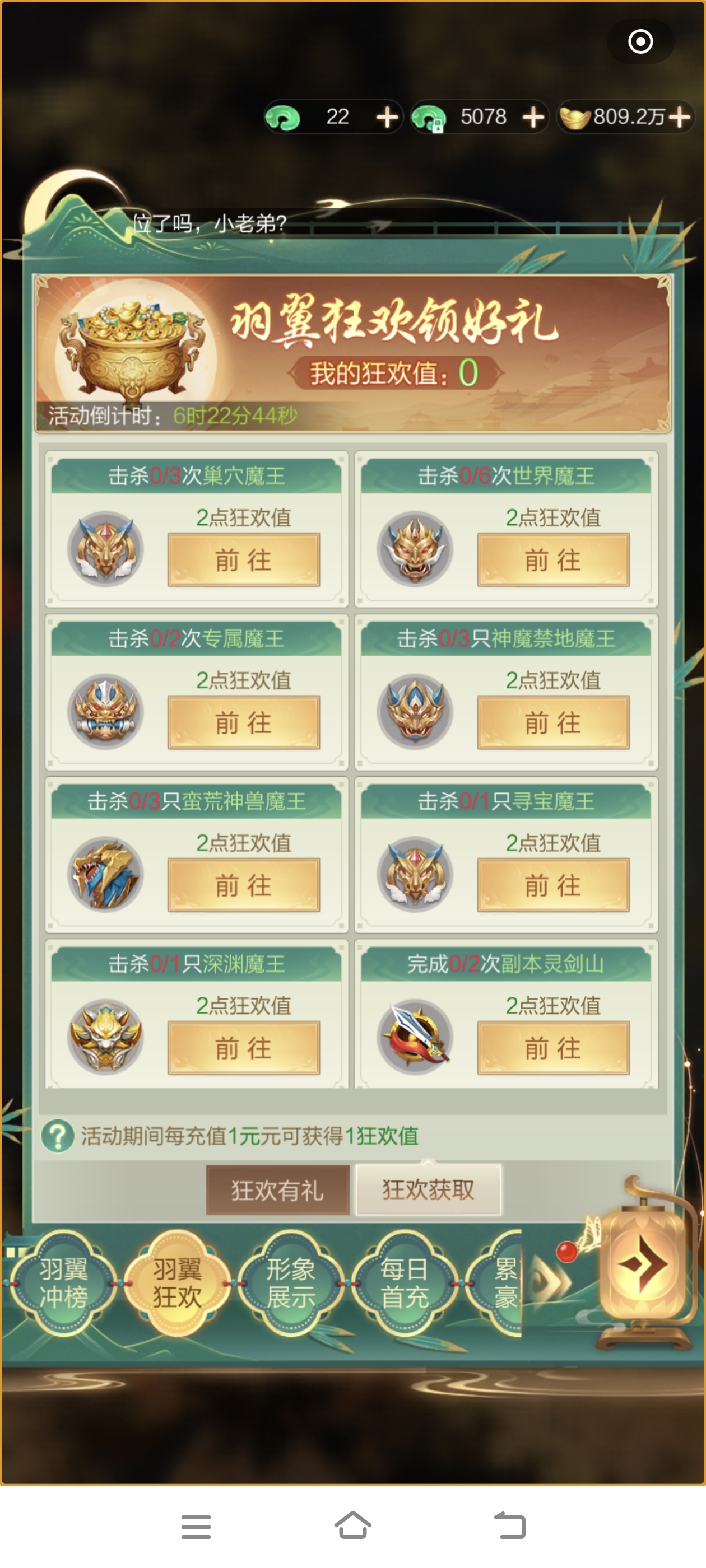This screenshot has width=706, height=1568.
Task: Open the 形象展示 activity
Action: click(291, 1282)
